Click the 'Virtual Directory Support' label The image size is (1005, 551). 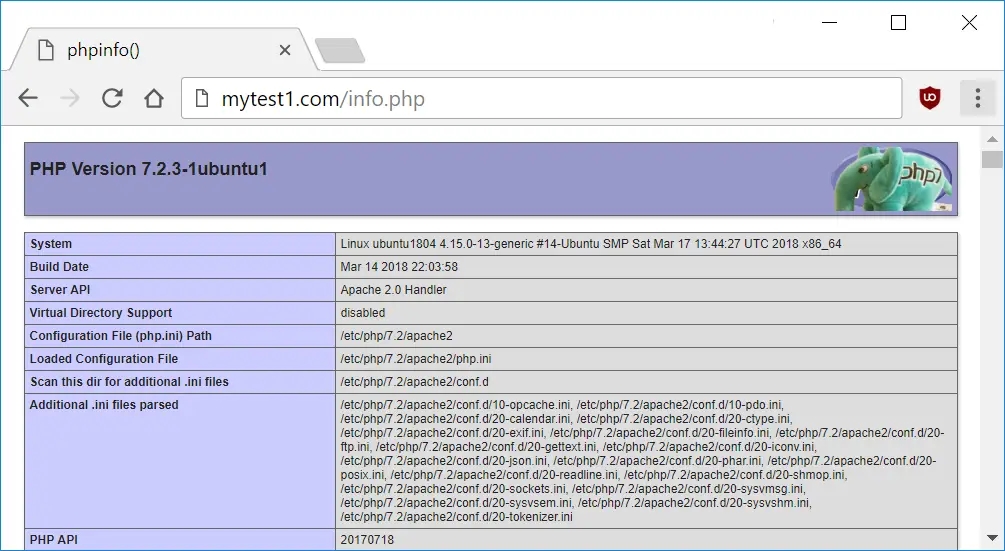[x=101, y=313]
